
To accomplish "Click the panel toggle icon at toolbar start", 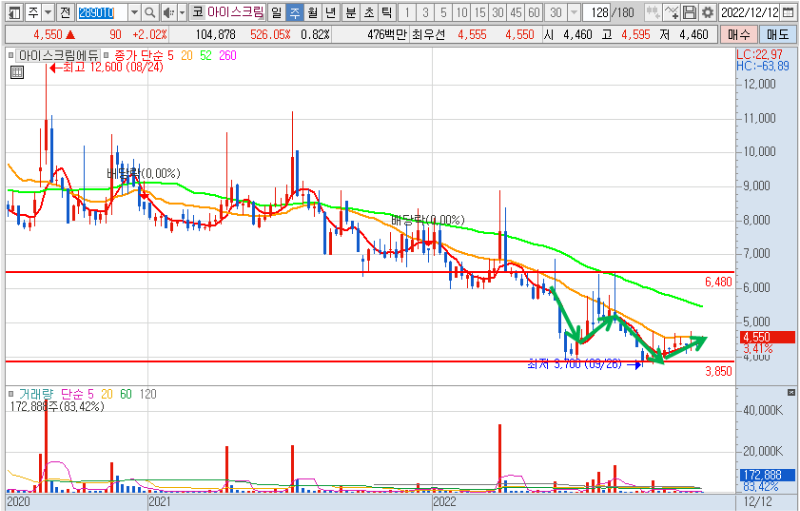I will pyautogui.click(x=14, y=12).
